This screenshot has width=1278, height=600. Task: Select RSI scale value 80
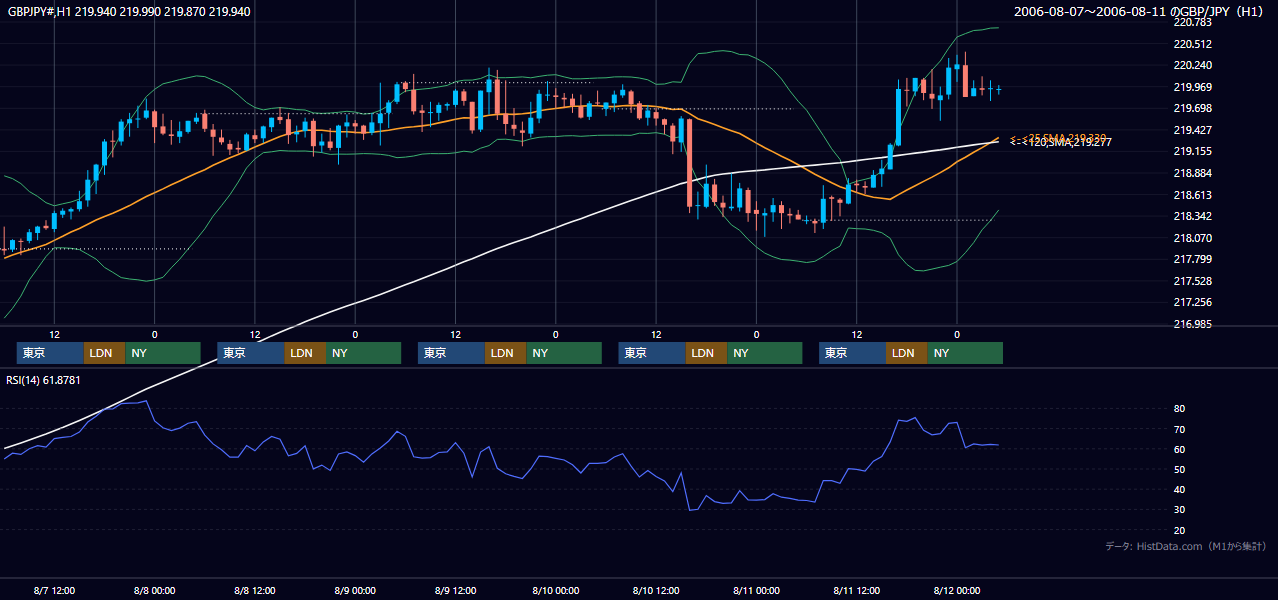tap(1180, 409)
